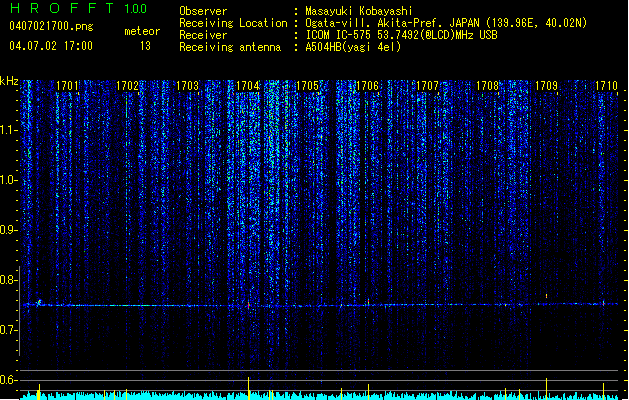Click the Receiving antenna label
The width and height of the screenshot is (629, 400).
click(x=230, y=47)
